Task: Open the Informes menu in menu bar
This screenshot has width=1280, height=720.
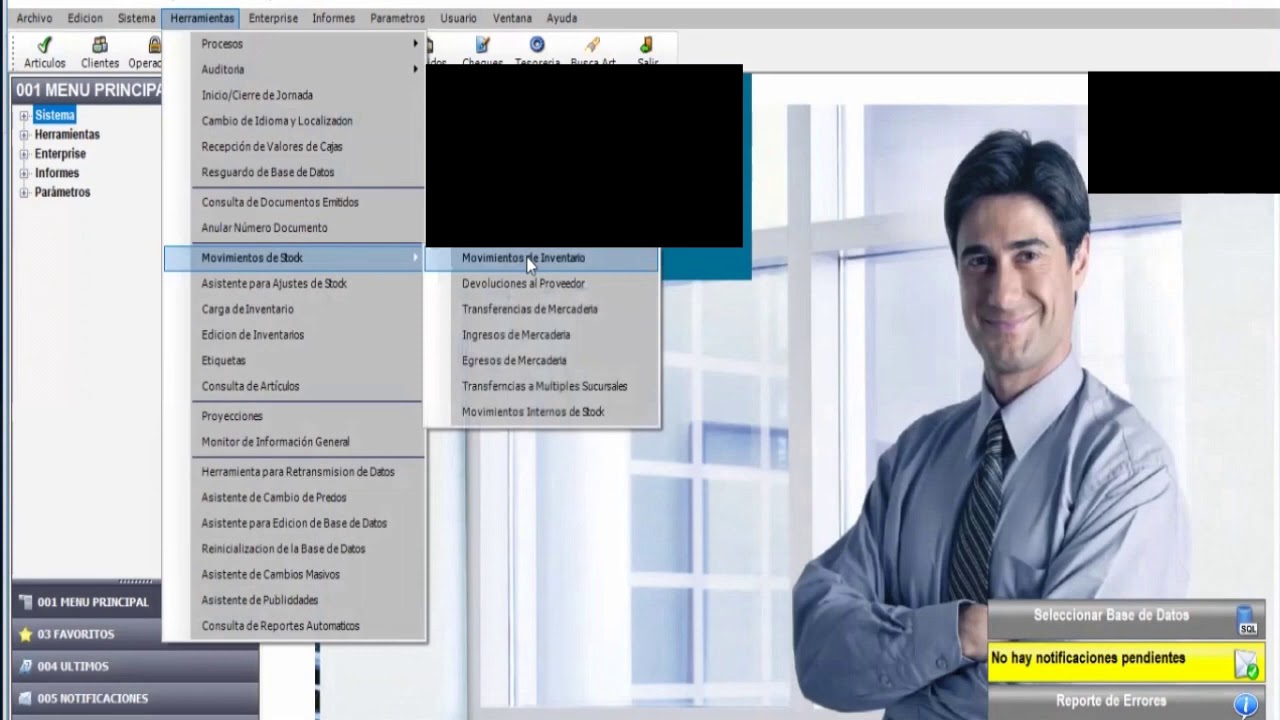Action: 334,18
